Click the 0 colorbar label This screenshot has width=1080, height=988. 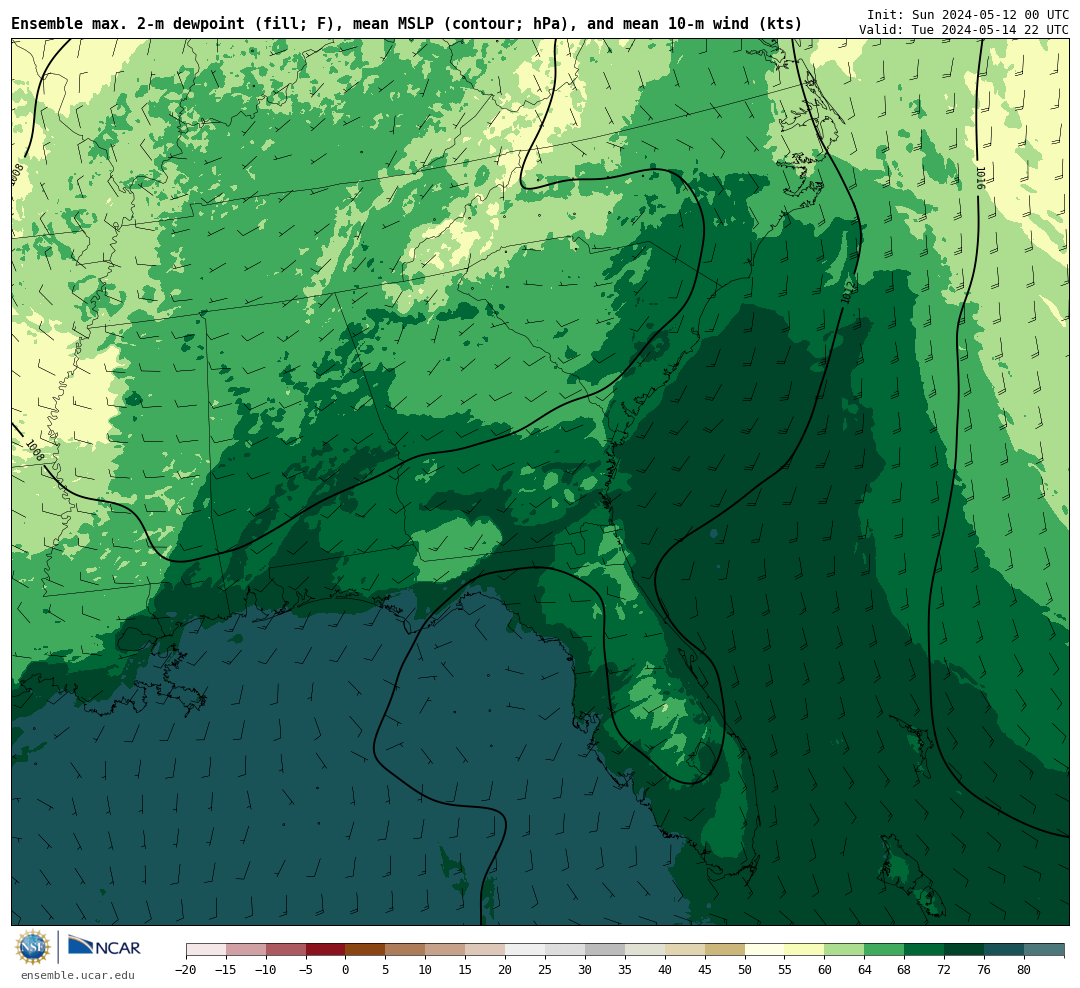click(346, 969)
